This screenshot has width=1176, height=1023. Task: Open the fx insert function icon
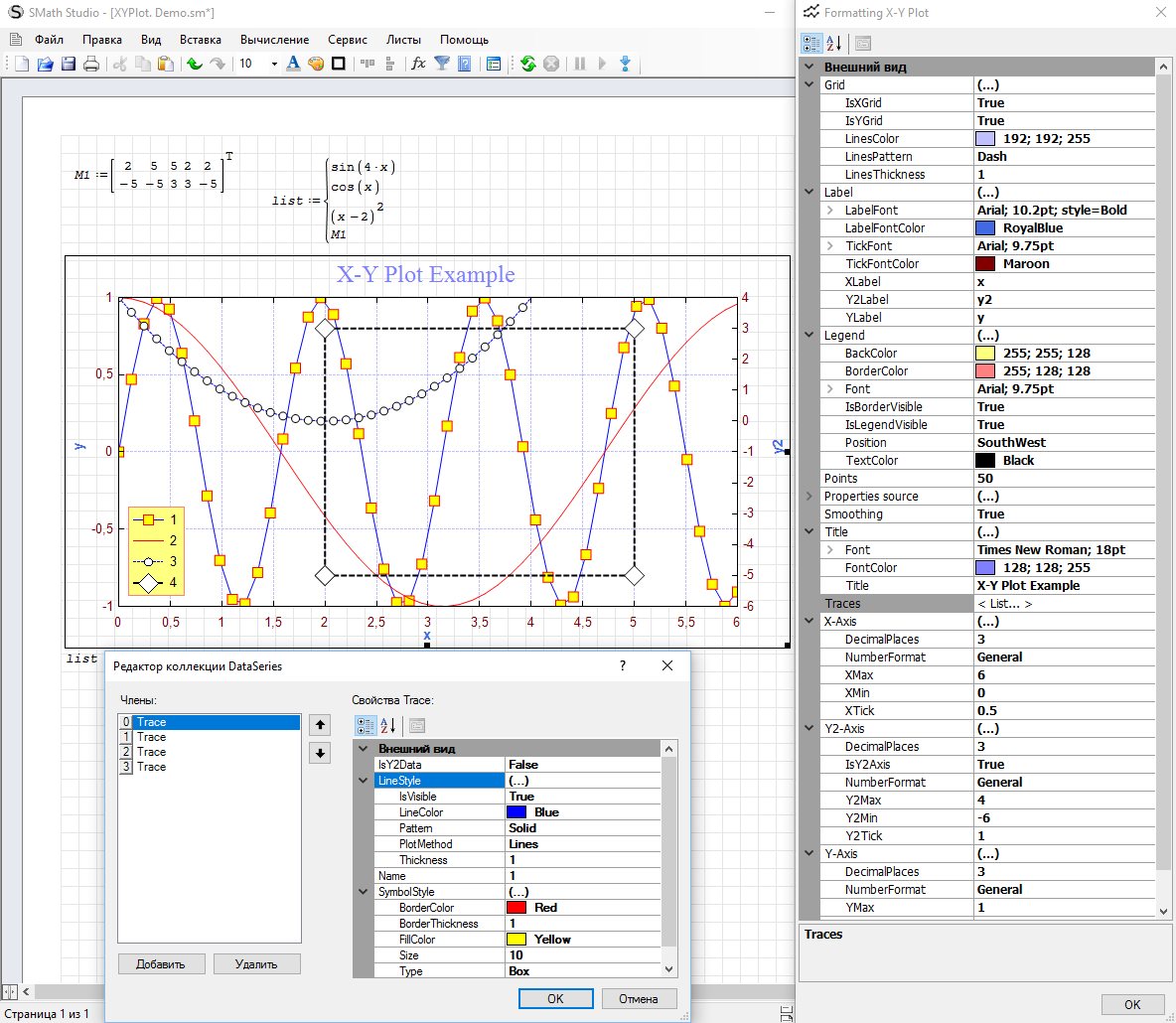[x=418, y=64]
